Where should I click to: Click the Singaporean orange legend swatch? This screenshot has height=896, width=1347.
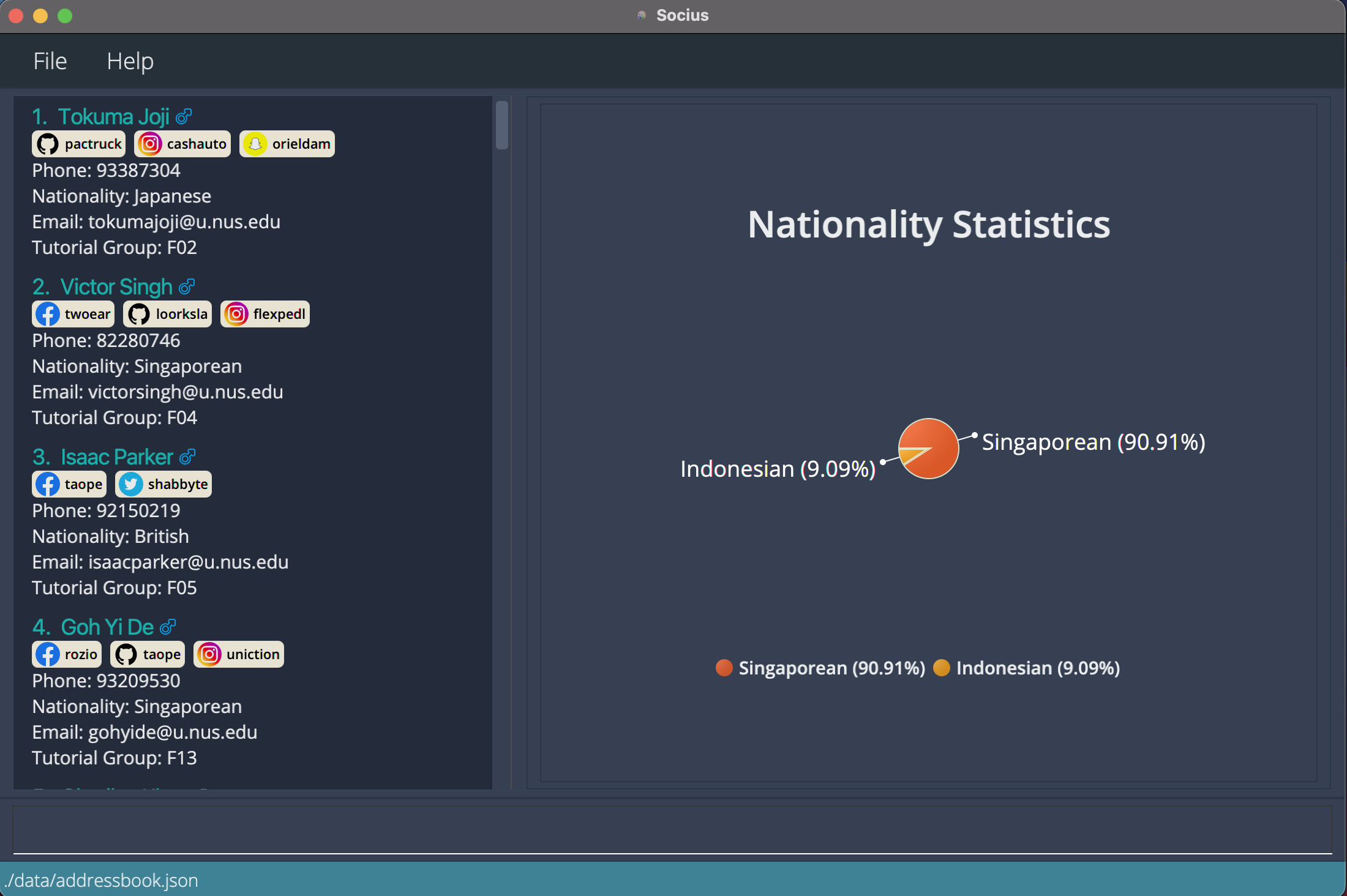point(724,668)
